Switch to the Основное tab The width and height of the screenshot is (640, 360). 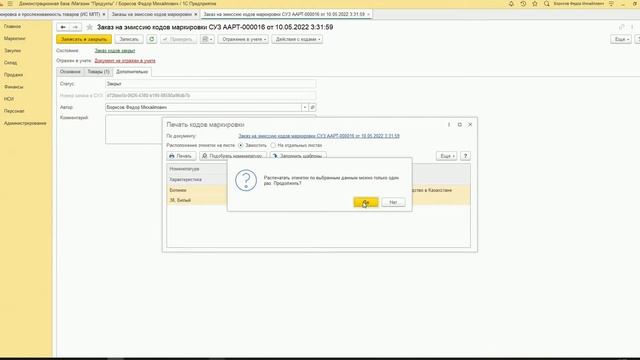tap(70, 72)
